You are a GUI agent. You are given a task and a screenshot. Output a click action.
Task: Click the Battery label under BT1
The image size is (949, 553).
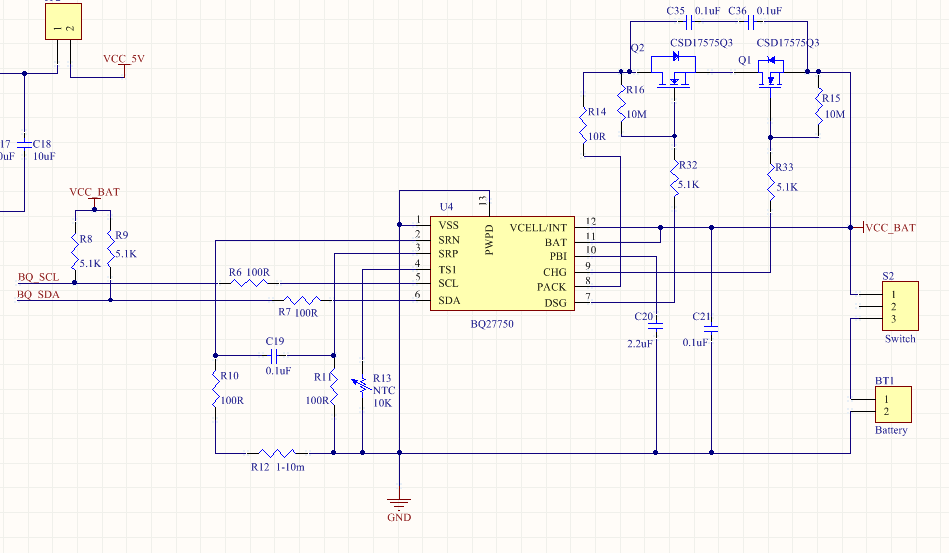pyautogui.click(x=891, y=430)
